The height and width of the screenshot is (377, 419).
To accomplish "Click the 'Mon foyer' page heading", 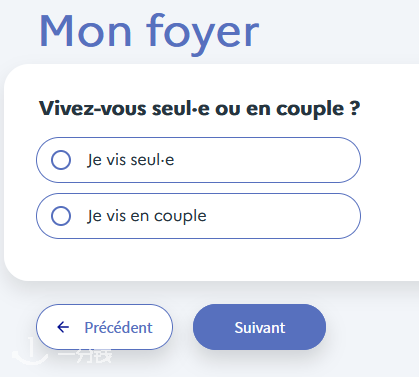I will pos(149,33).
